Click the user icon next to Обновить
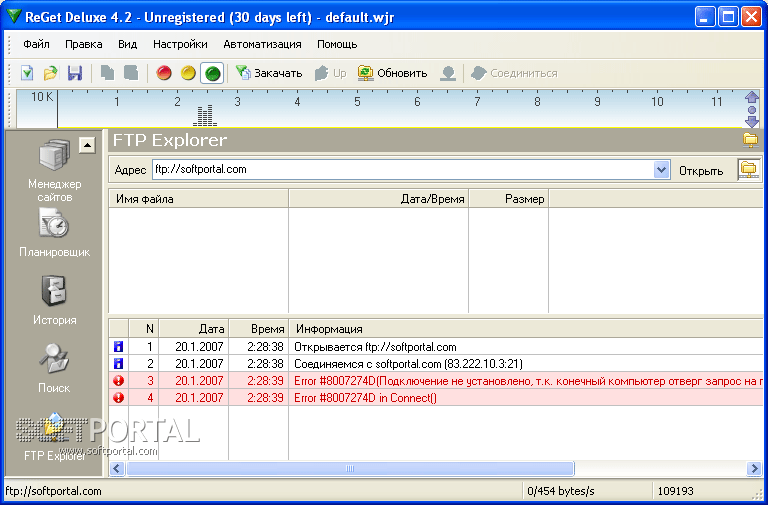 [x=448, y=73]
